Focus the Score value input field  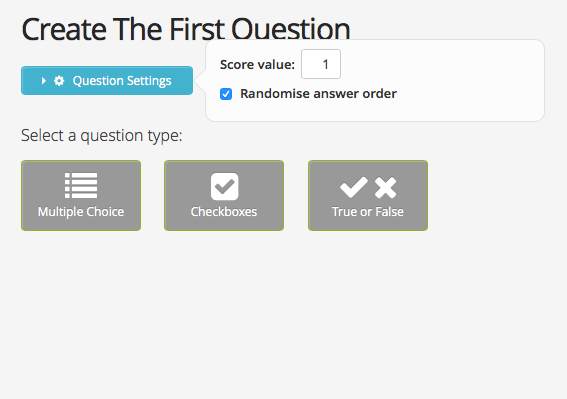click(x=321, y=64)
